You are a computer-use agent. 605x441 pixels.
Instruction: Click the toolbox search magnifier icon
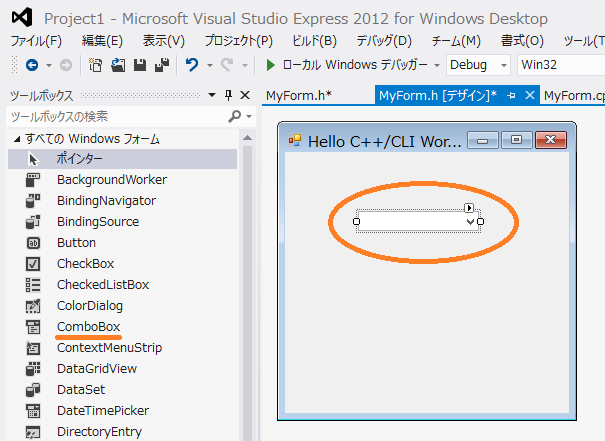click(x=234, y=117)
